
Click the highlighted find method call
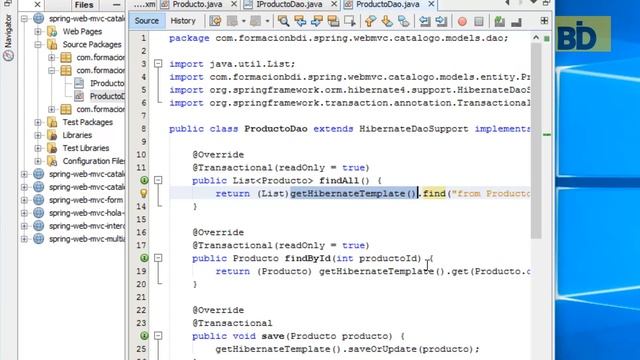click(434, 193)
